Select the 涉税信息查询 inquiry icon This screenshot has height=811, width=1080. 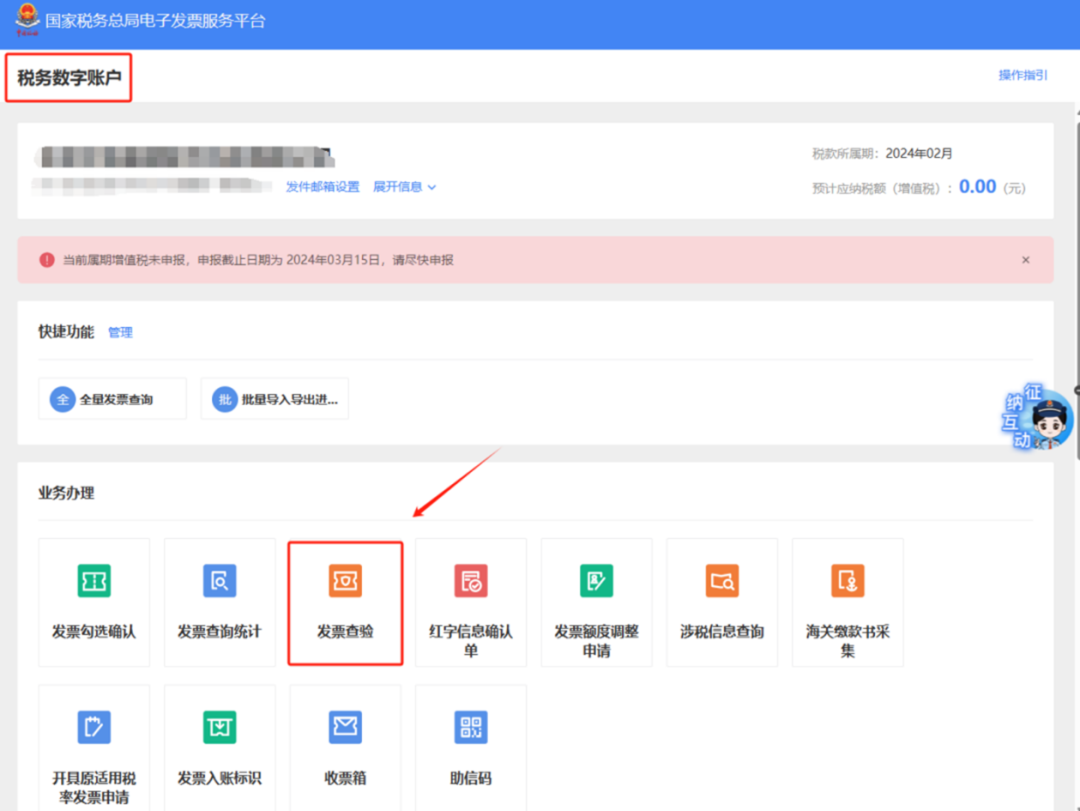click(x=722, y=600)
